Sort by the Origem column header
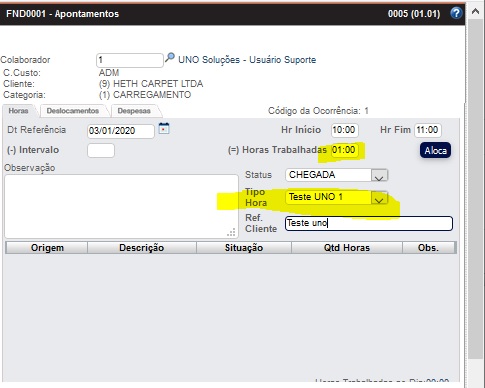Screen dimensions: 485x388 coord(47,248)
